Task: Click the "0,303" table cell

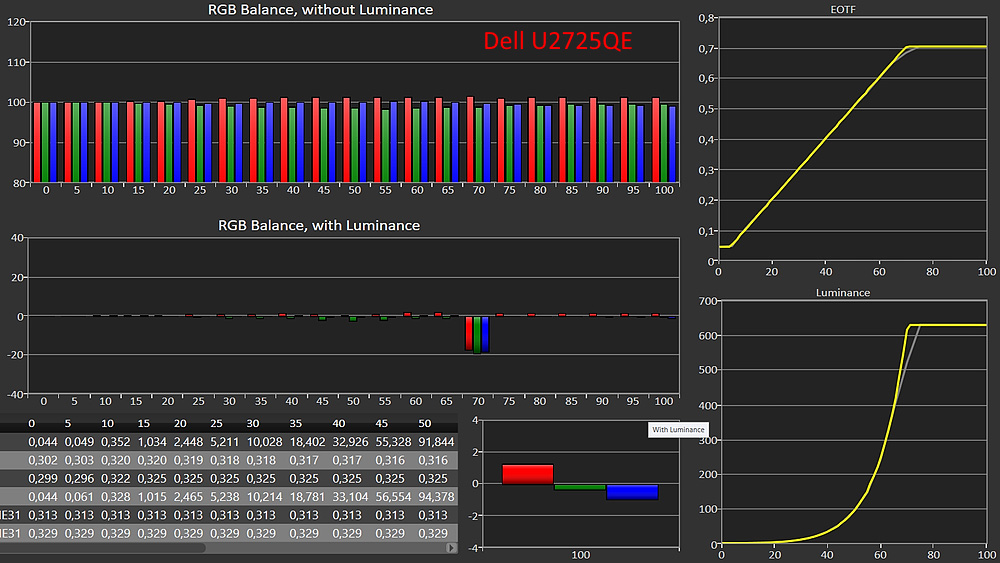Action: point(79,460)
